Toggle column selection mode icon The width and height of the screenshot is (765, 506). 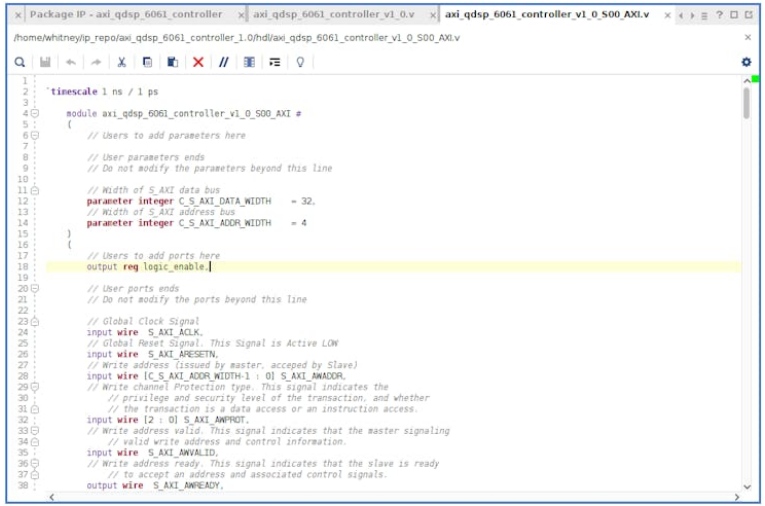point(249,62)
